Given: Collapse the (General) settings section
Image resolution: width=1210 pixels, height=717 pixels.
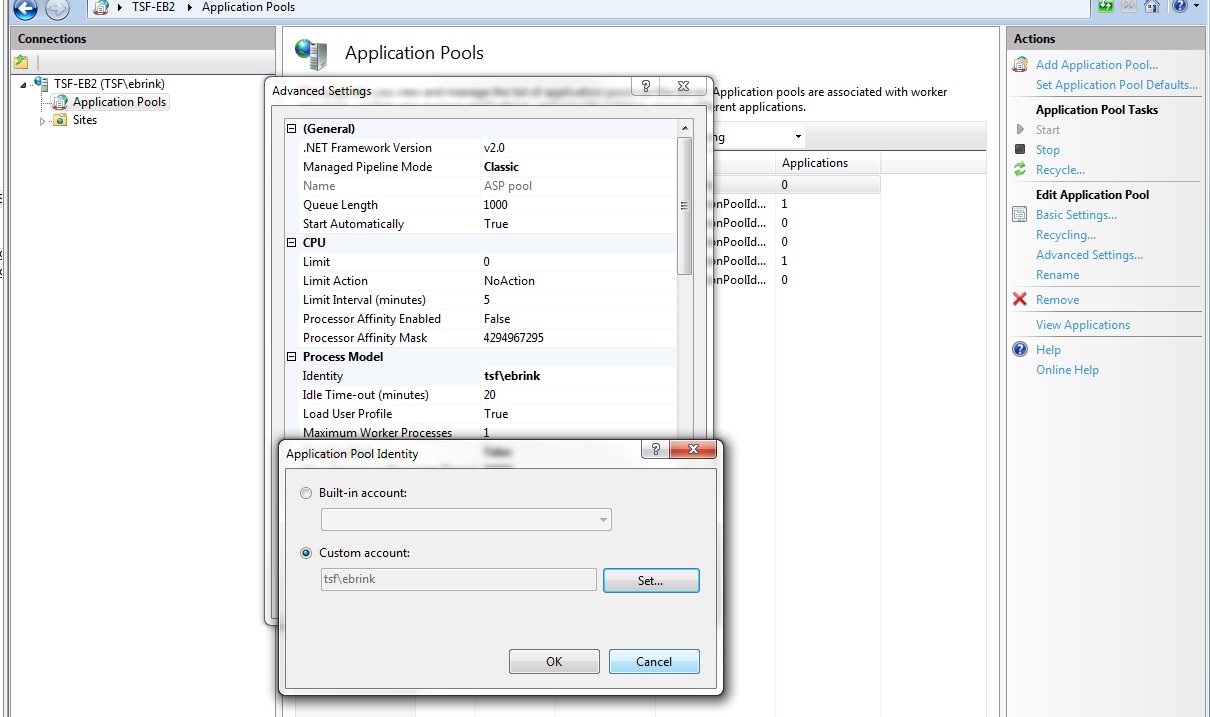Looking at the screenshot, I should [x=292, y=129].
